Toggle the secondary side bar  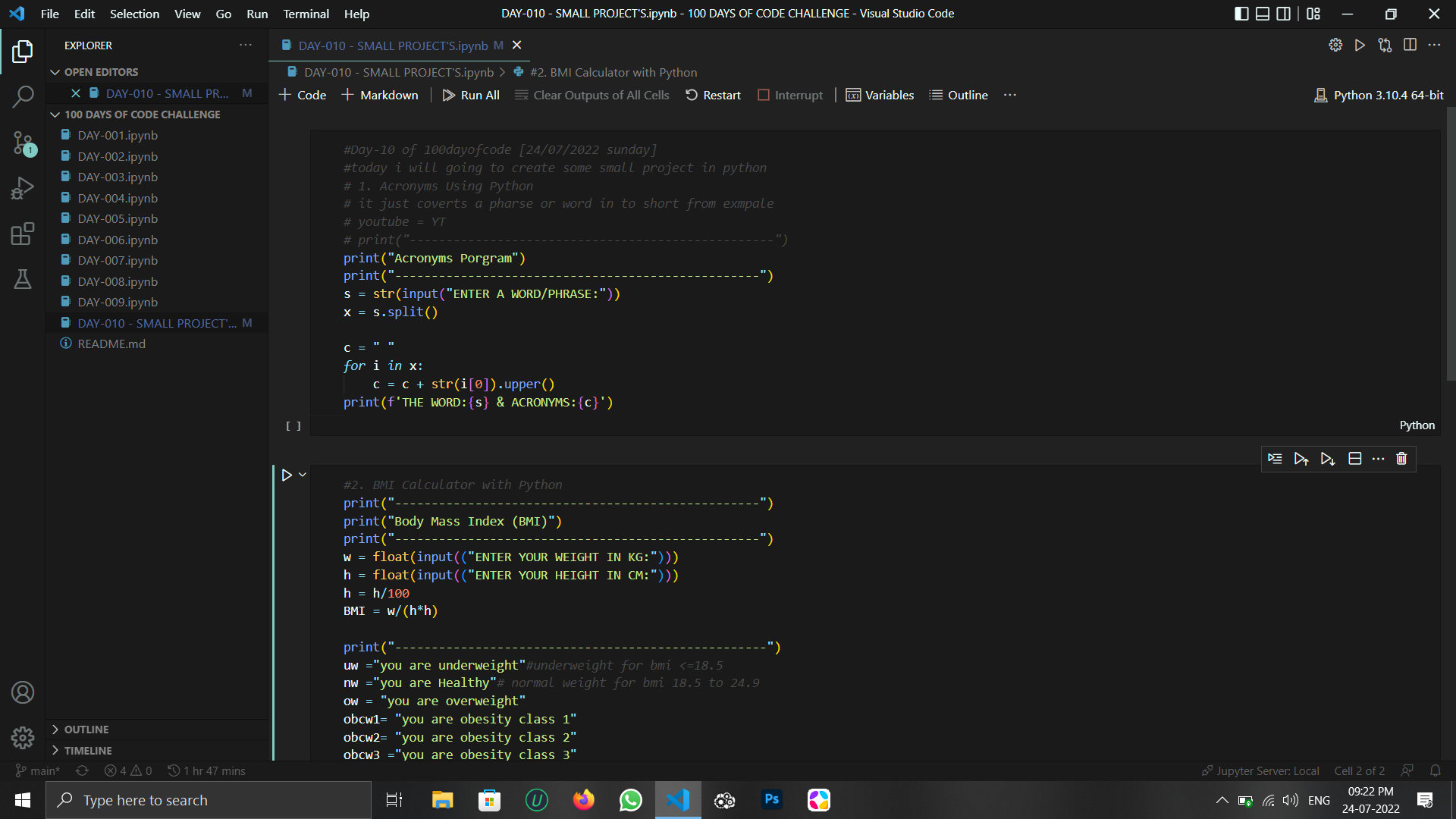tap(1283, 14)
